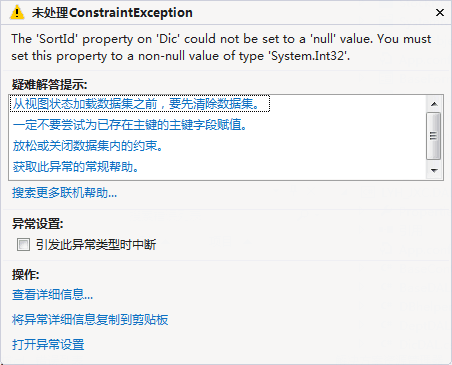Open 搜索更多联机帮助... link

[64, 193]
